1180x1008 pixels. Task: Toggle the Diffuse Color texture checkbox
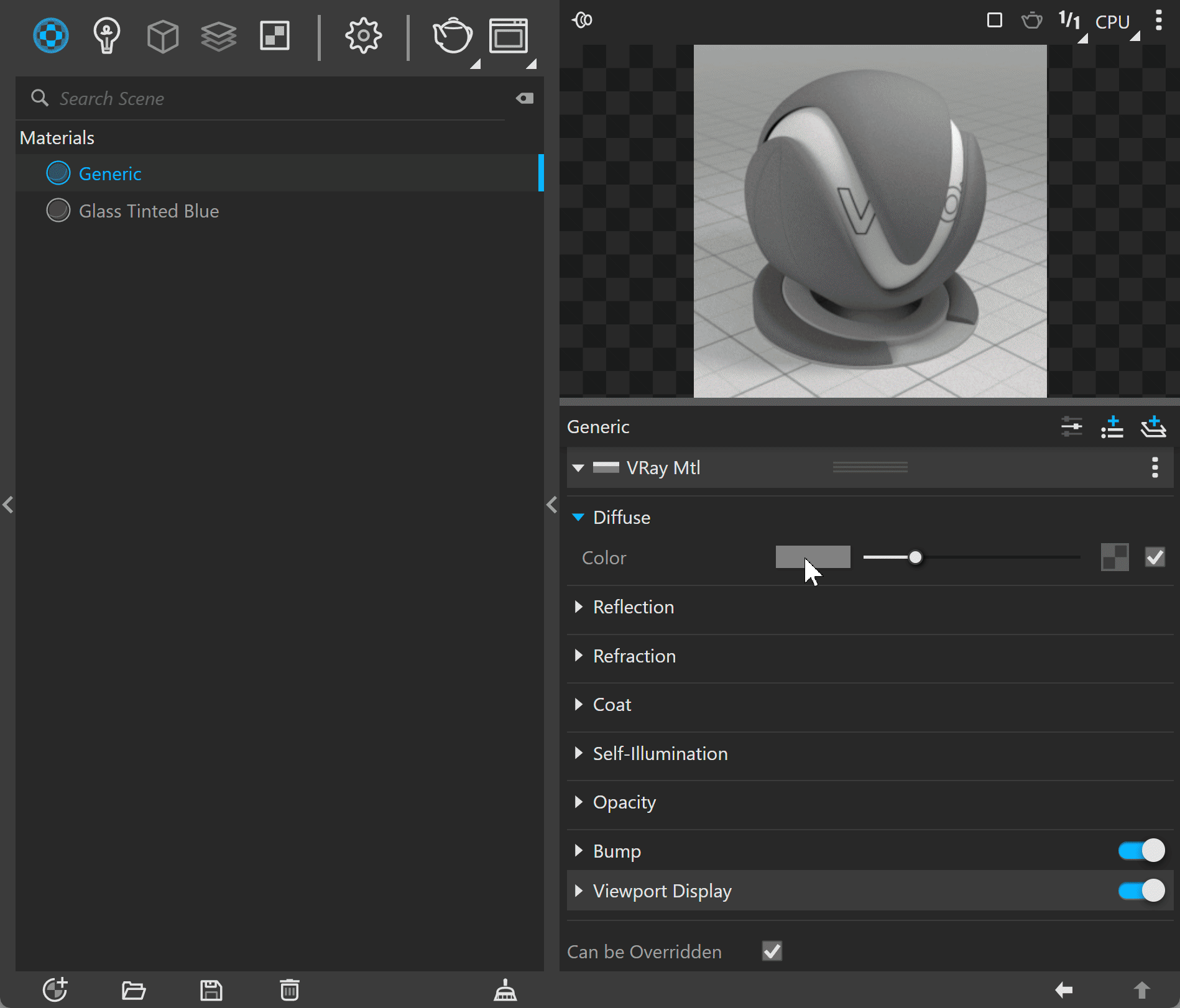1155,557
